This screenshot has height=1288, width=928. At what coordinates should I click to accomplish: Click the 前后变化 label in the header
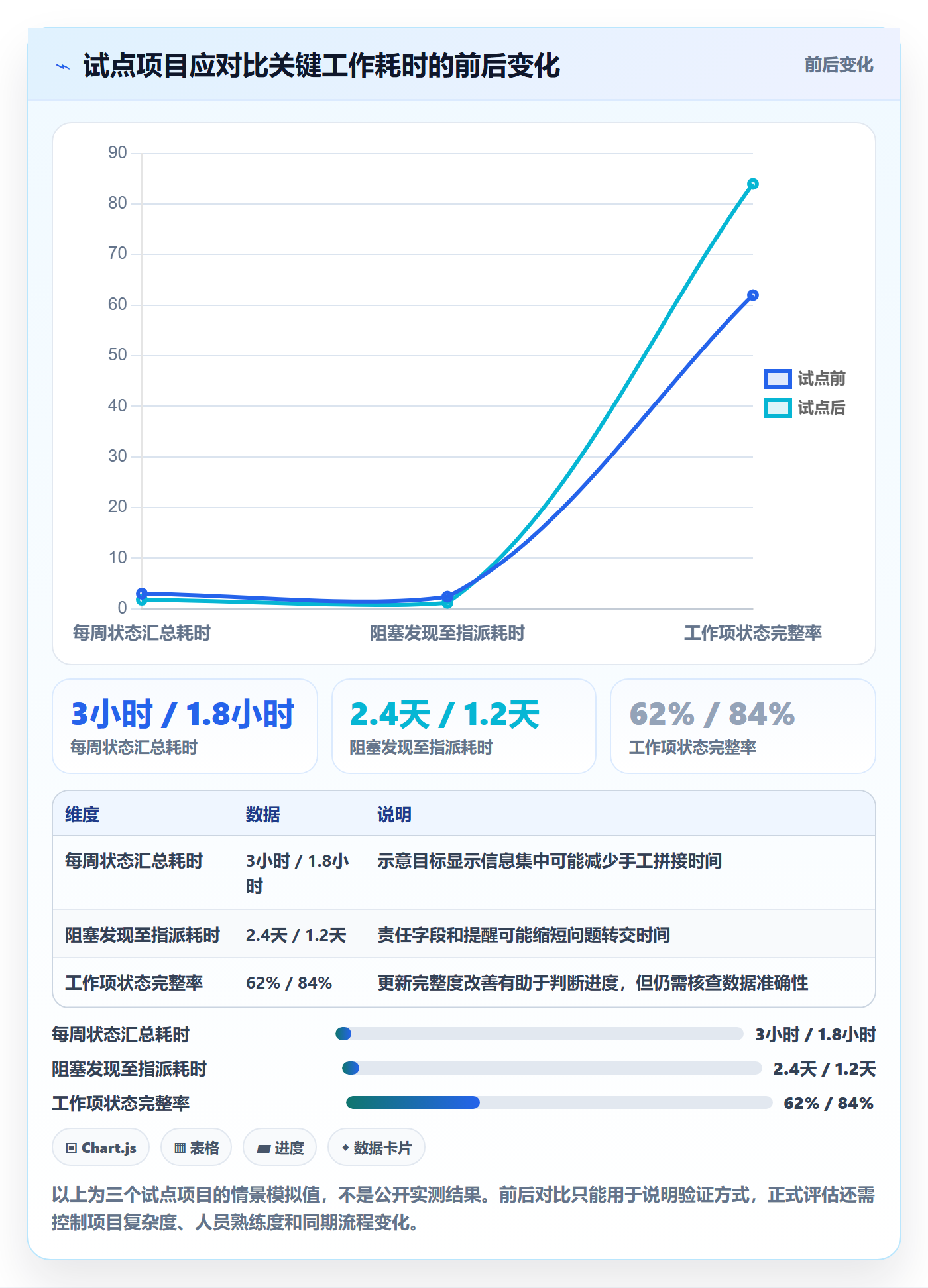pyautogui.click(x=839, y=65)
